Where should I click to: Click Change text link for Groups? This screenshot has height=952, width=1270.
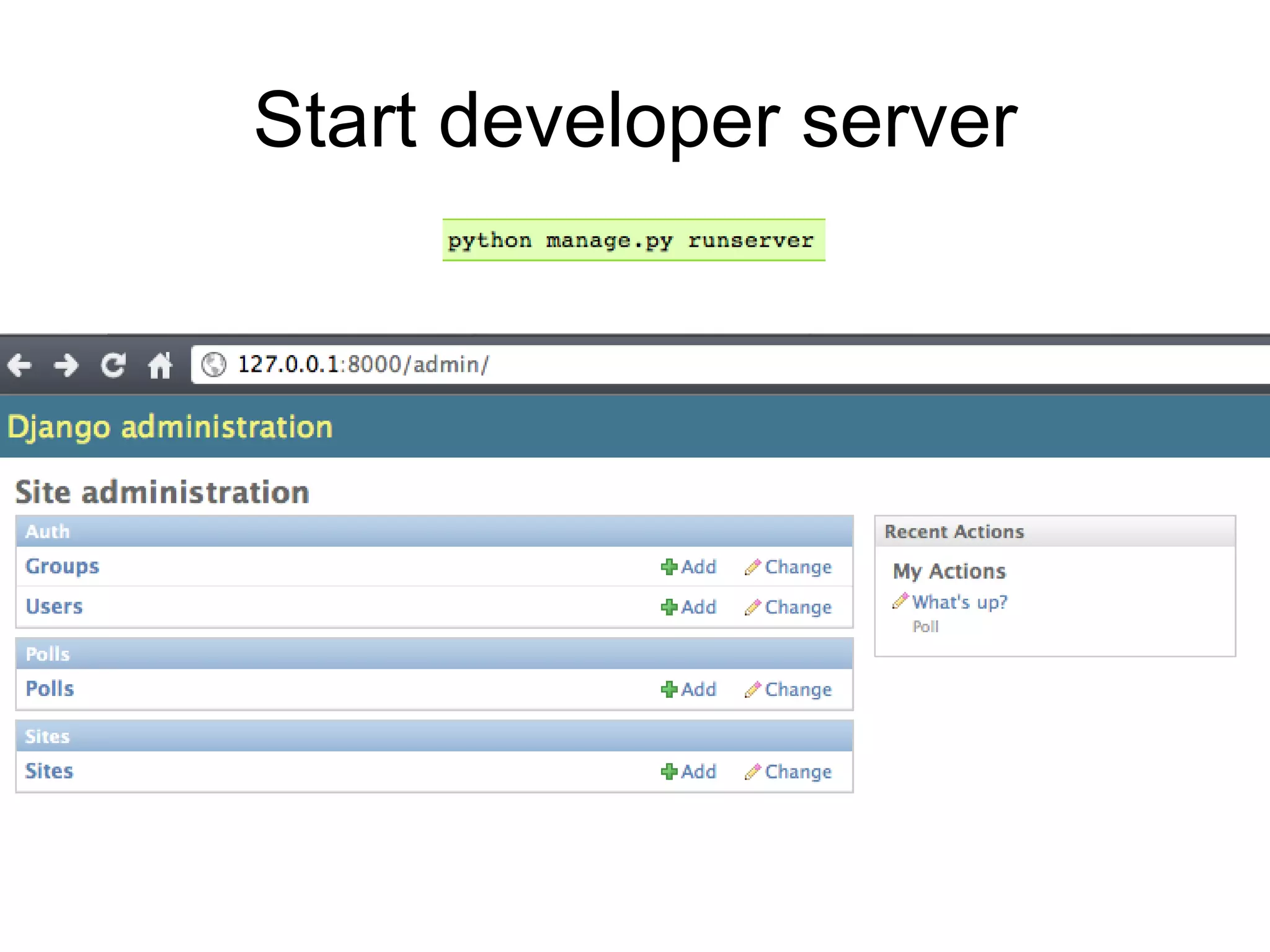point(798,567)
